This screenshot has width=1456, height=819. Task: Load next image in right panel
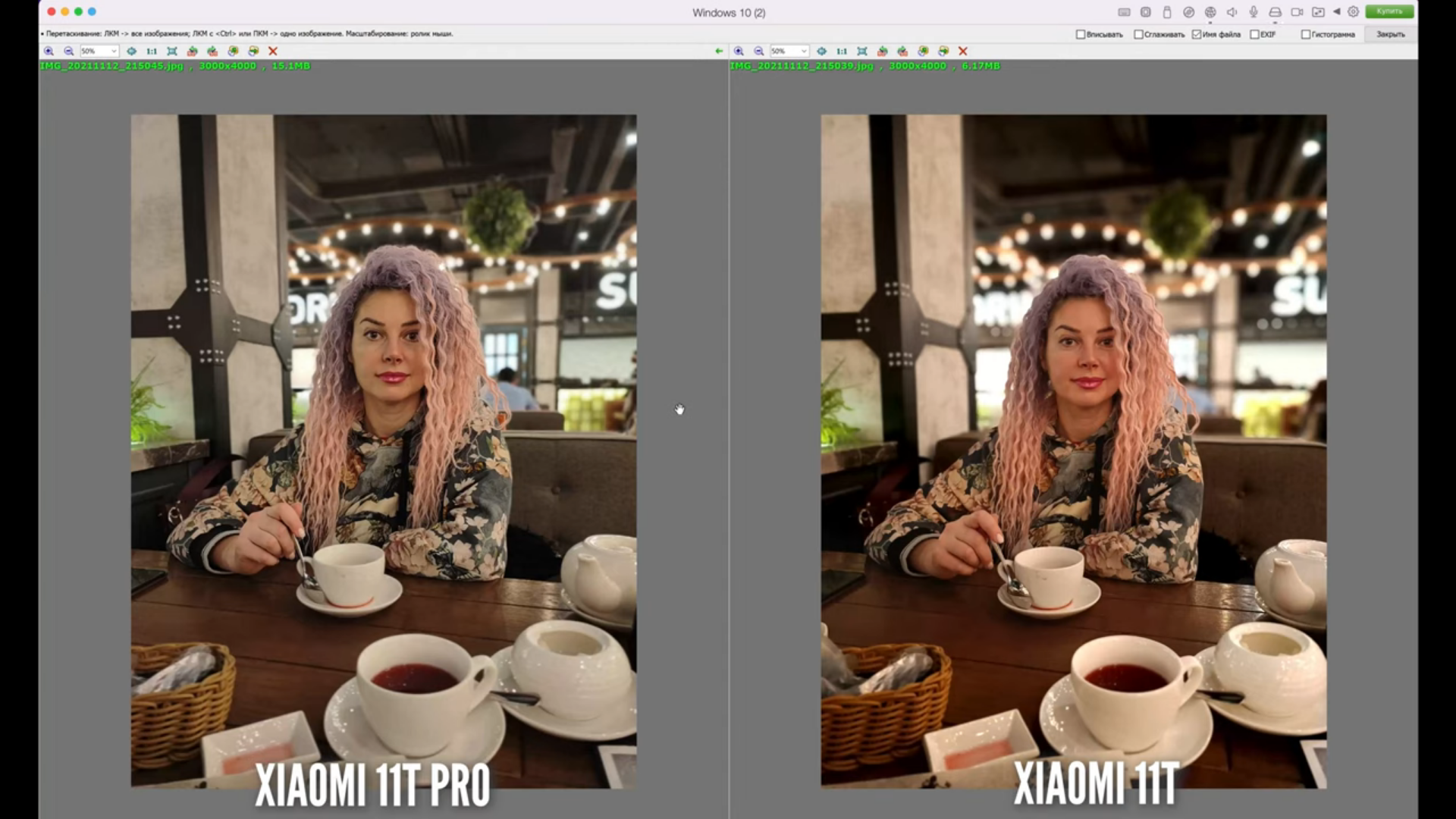pyautogui.click(x=943, y=51)
